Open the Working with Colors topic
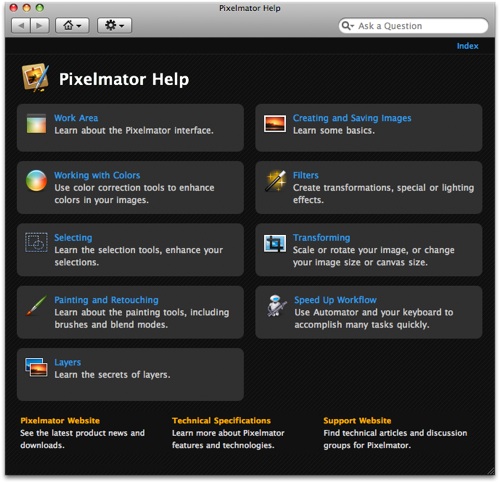 coord(97,175)
